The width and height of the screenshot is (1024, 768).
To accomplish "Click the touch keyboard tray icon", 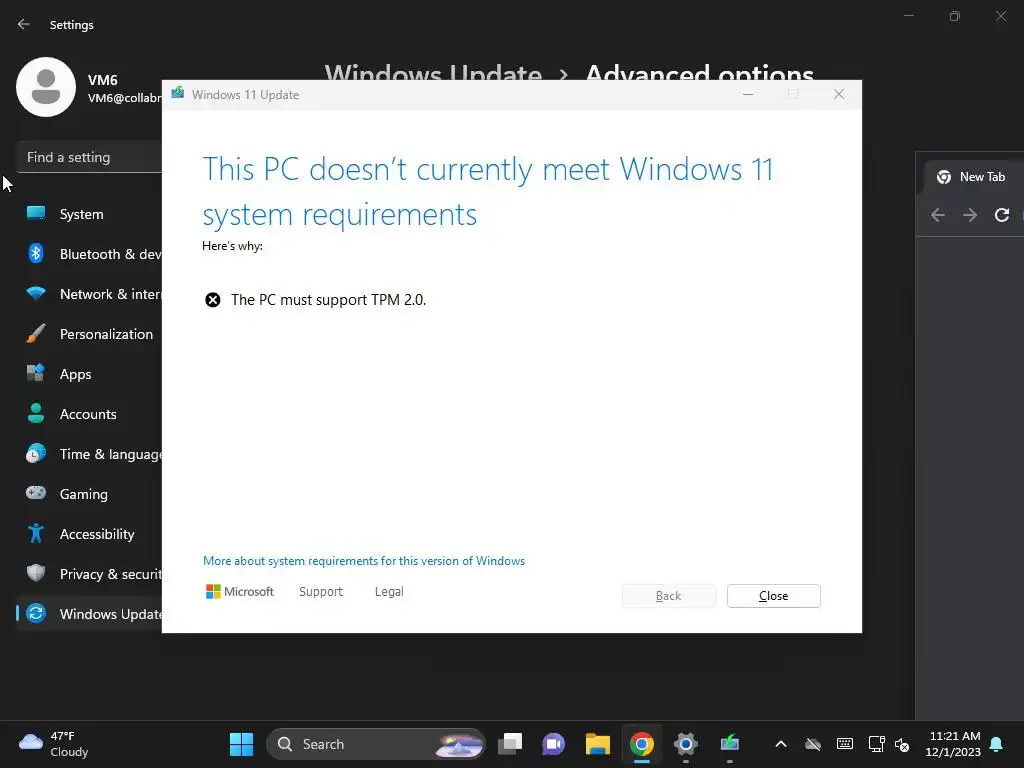I will 844,744.
